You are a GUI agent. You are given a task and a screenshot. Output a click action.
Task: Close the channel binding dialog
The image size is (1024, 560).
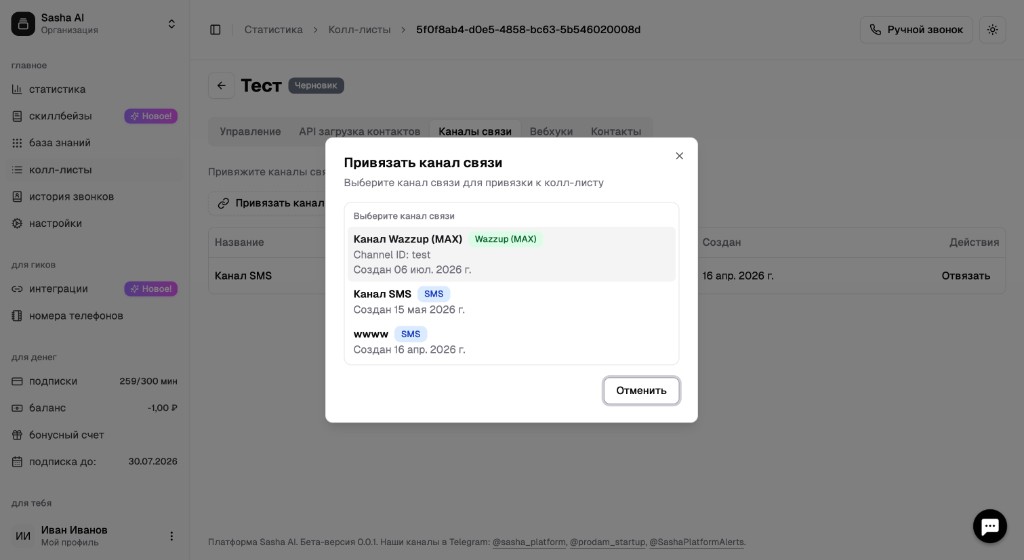[679, 156]
